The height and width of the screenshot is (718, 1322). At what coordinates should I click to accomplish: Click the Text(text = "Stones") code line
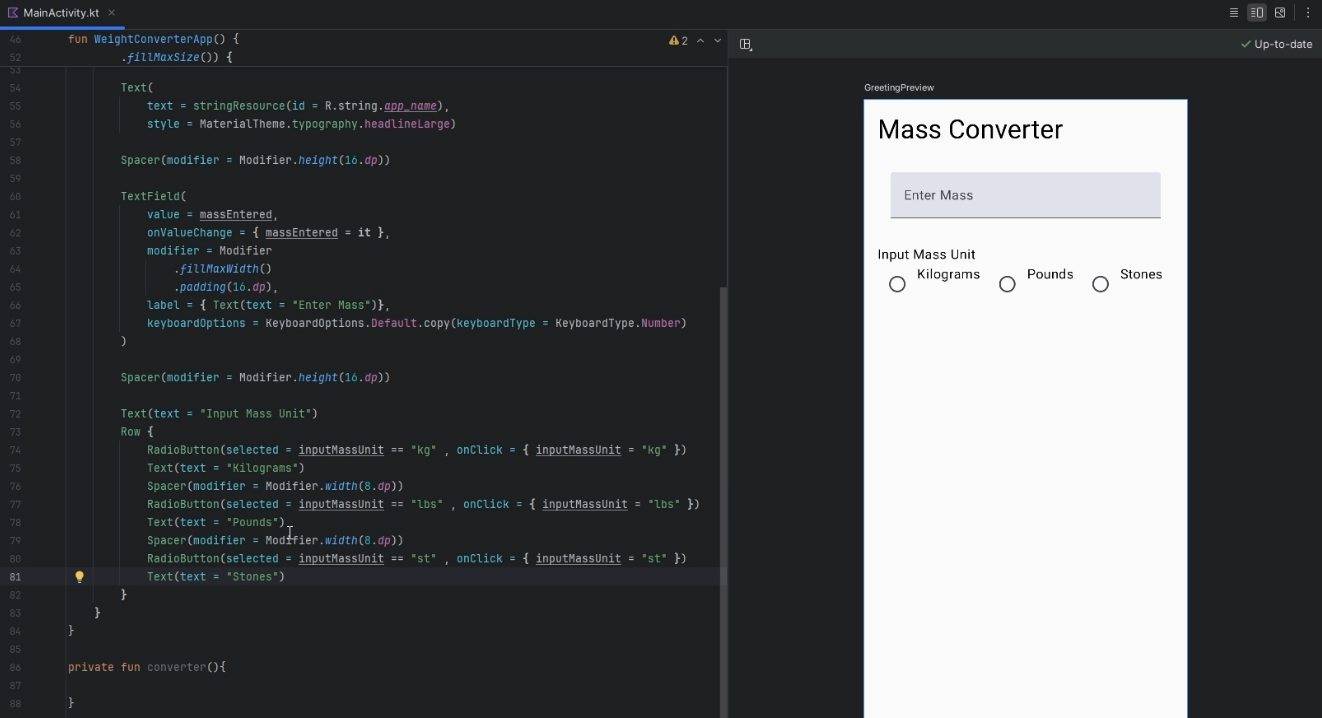coord(216,577)
